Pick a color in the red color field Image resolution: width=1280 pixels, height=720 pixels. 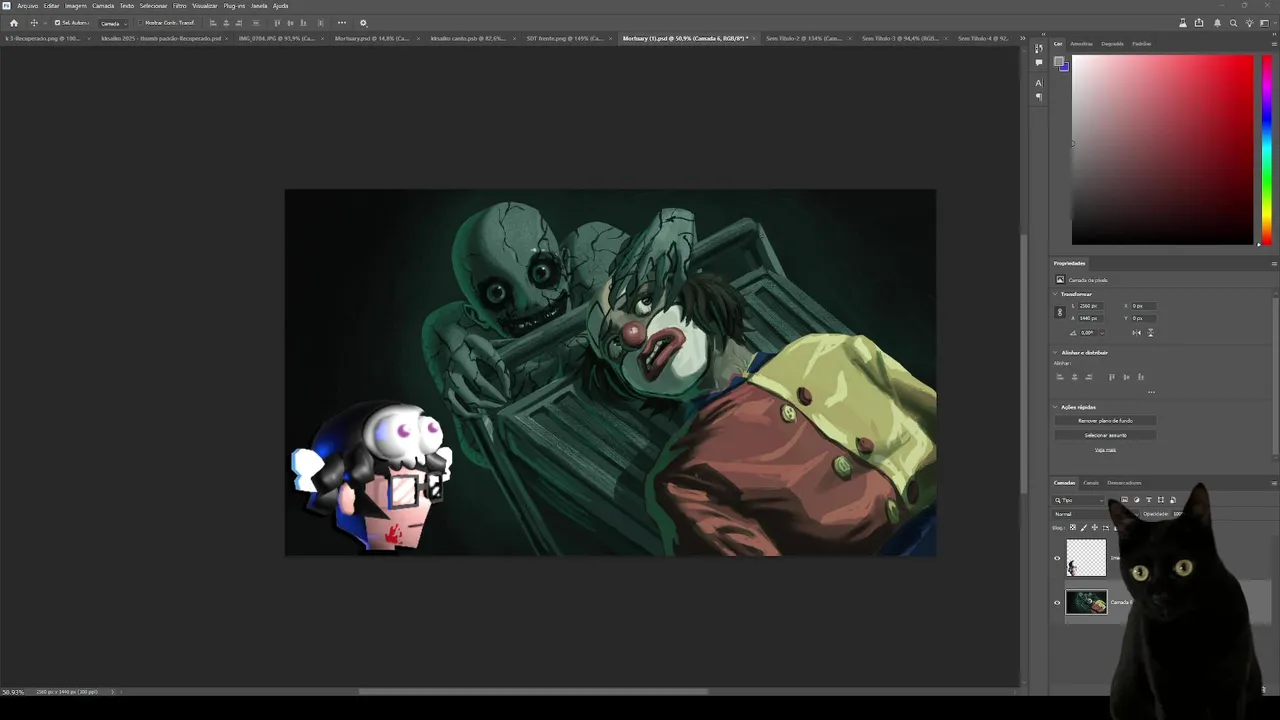point(1162,150)
